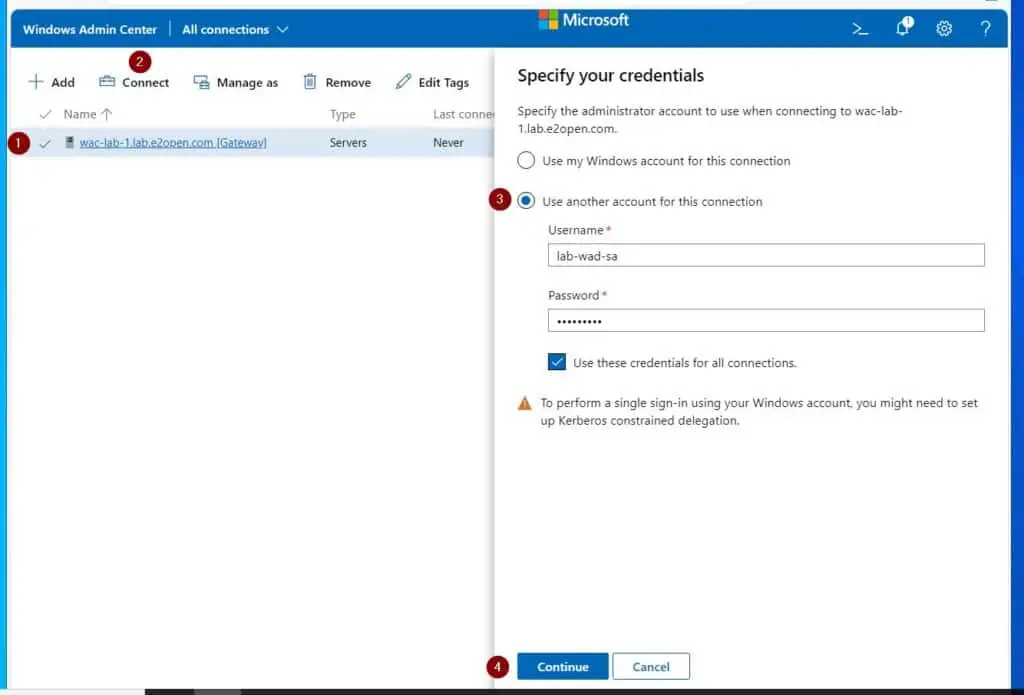
Task: Click the Edit Tags pencil icon
Action: coord(404,82)
